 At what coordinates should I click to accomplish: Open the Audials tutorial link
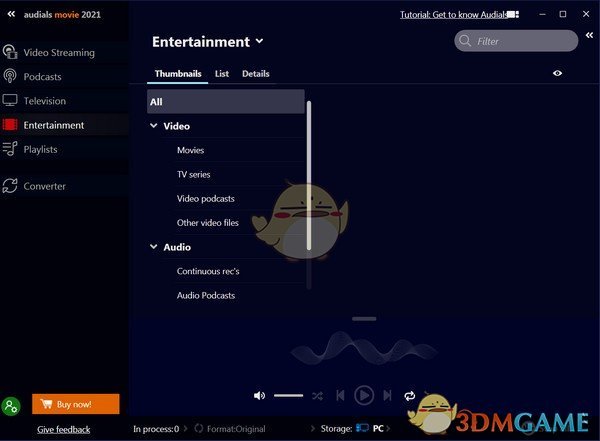453,15
